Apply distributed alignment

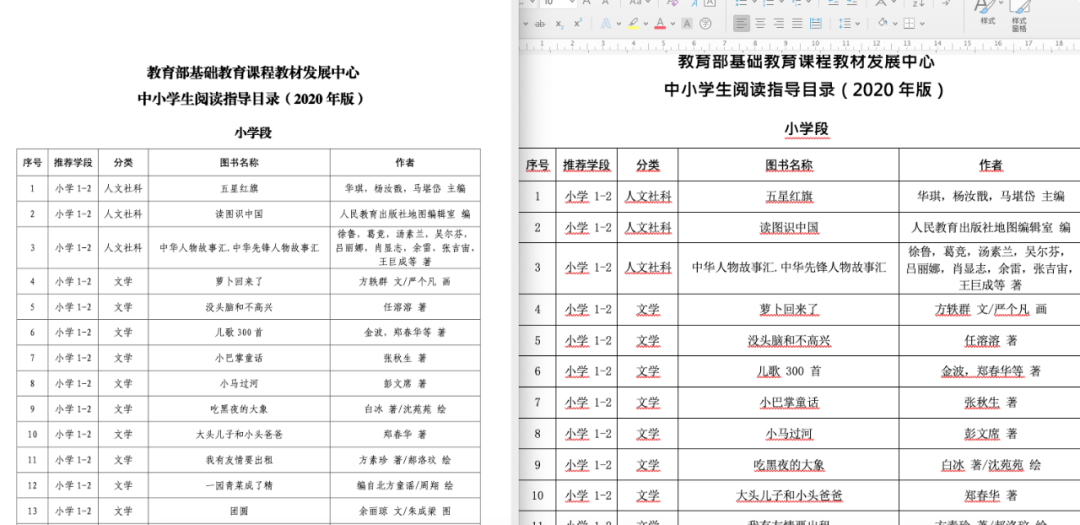click(x=816, y=23)
